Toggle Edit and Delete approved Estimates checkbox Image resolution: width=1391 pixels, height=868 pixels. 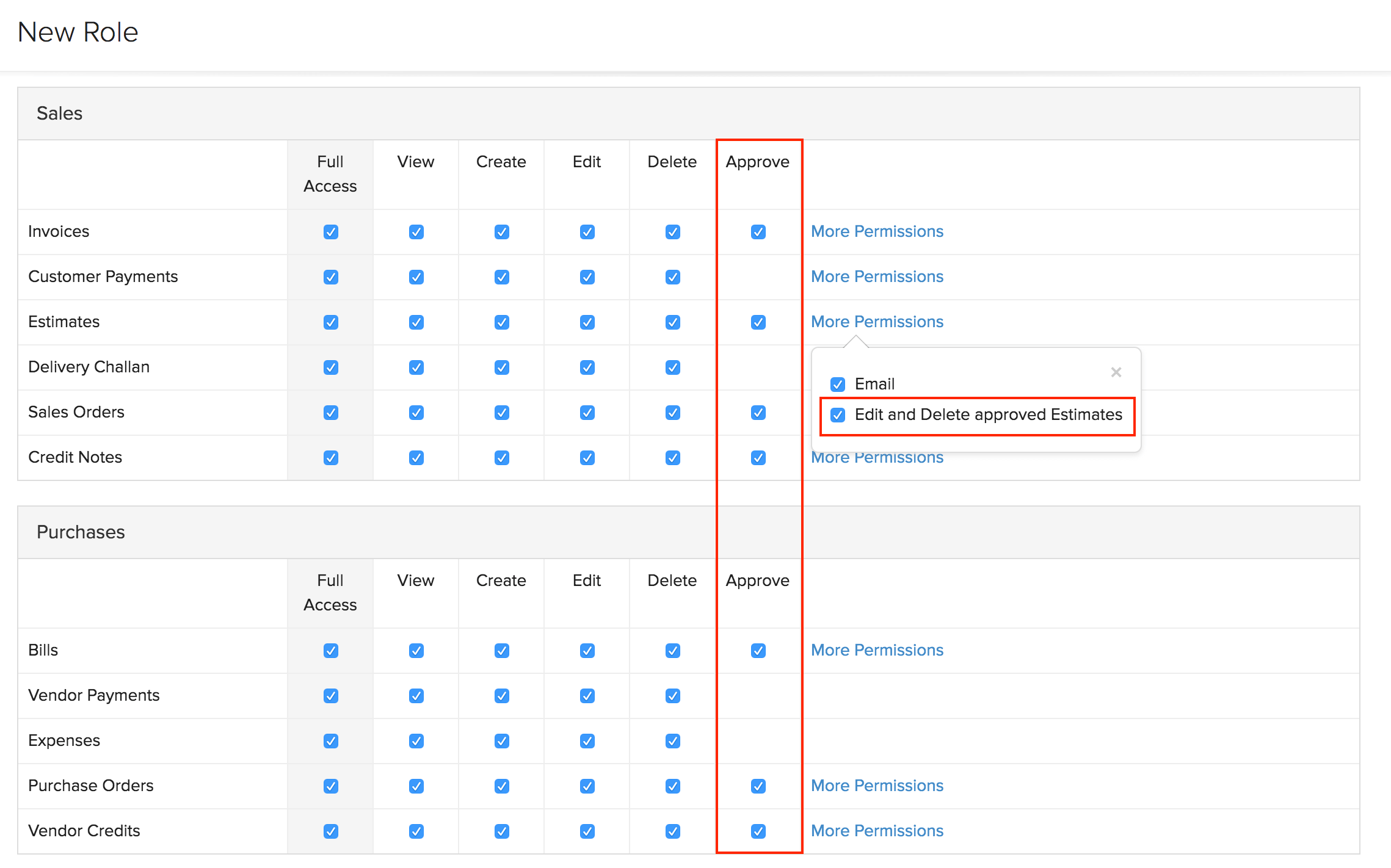click(x=838, y=415)
